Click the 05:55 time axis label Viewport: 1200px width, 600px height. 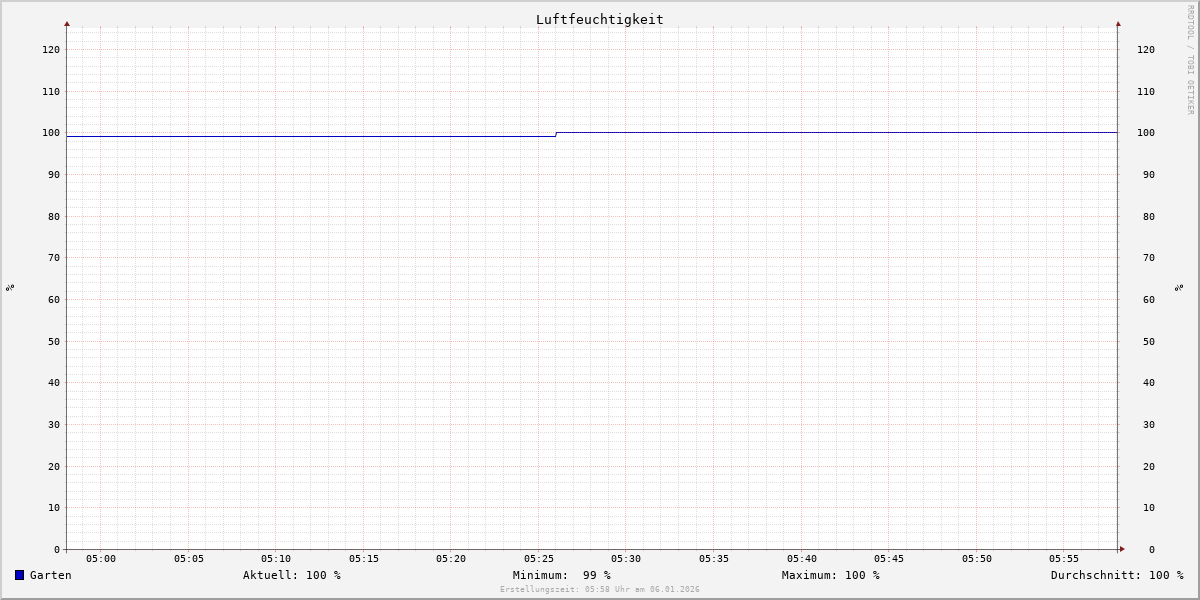coord(1064,558)
